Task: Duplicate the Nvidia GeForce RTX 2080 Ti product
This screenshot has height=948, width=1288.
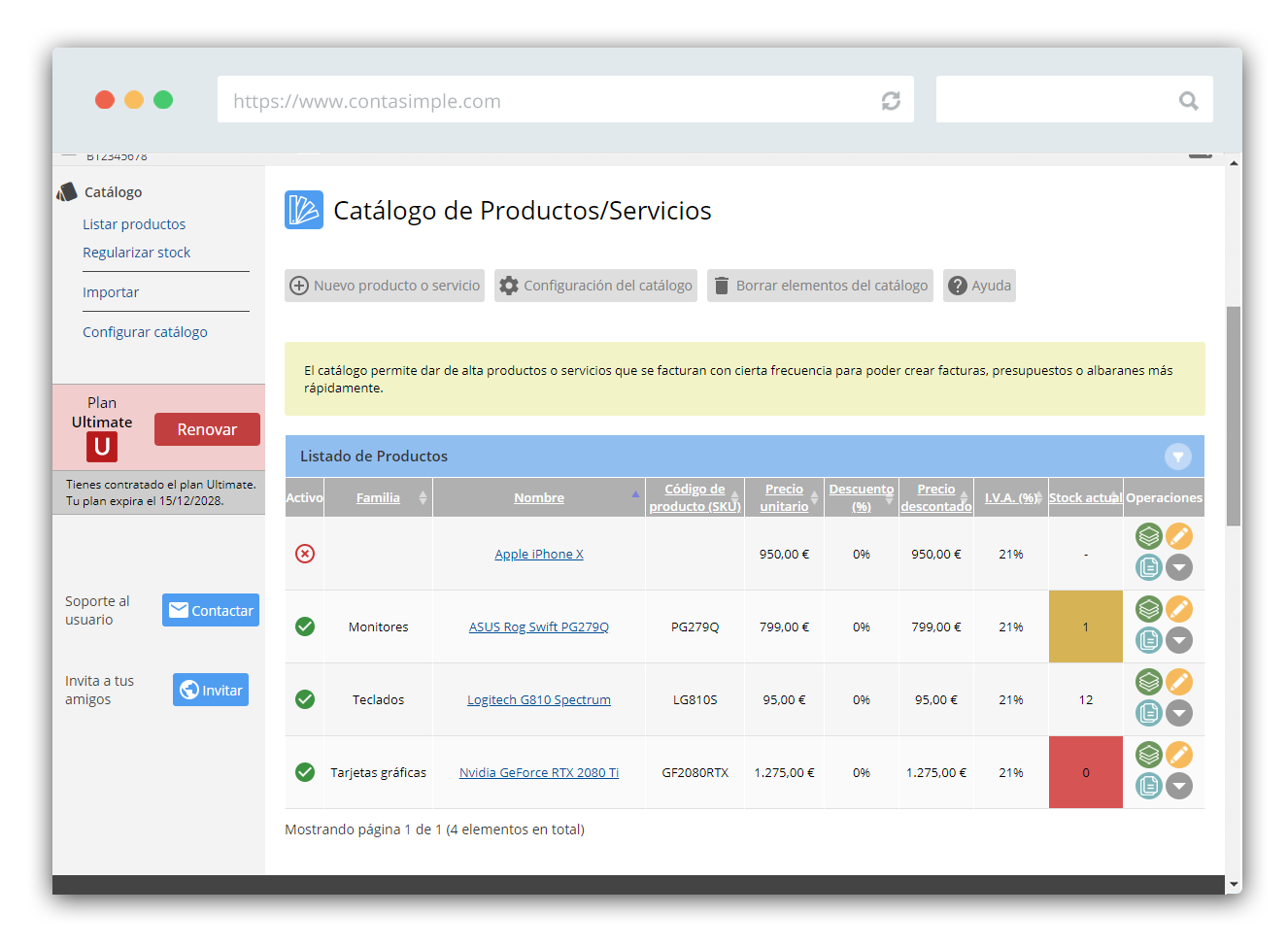Action: coord(1149,786)
